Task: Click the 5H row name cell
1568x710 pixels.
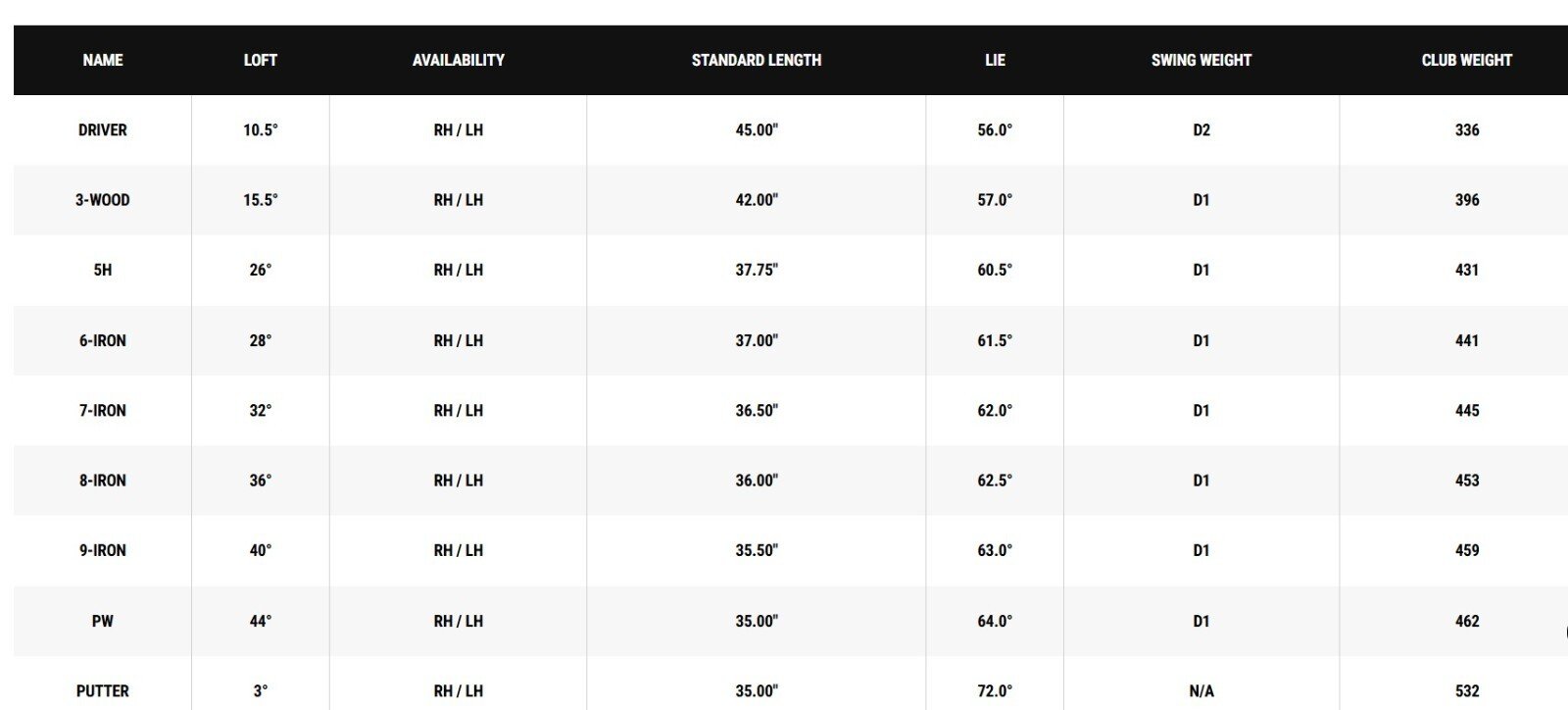Action: pos(103,270)
